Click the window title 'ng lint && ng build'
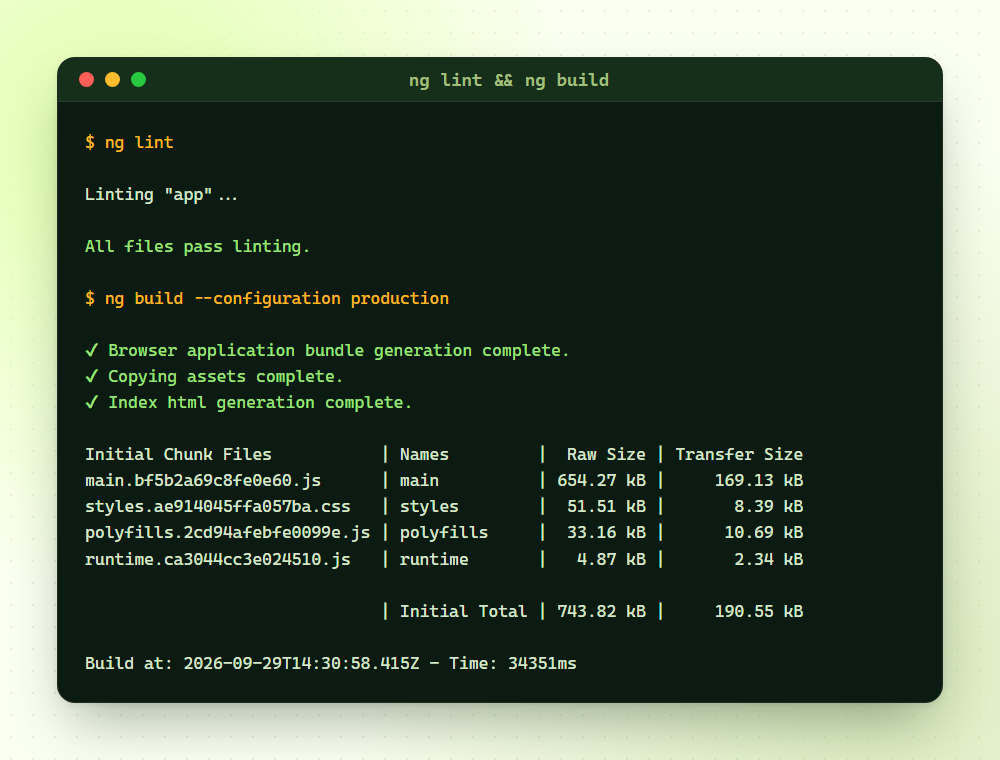1000x760 pixels. [x=509, y=80]
